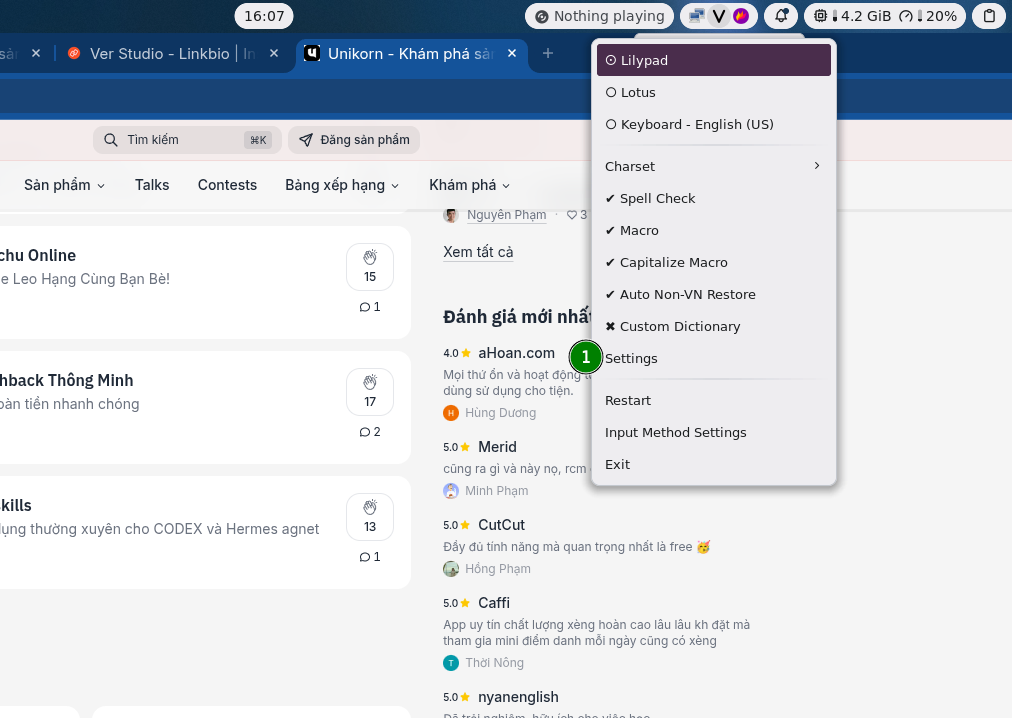This screenshot has height=718, width=1012.
Task: Switch to the Ver Studio - Linkbio tab
Action: pyautogui.click(x=174, y=54)
